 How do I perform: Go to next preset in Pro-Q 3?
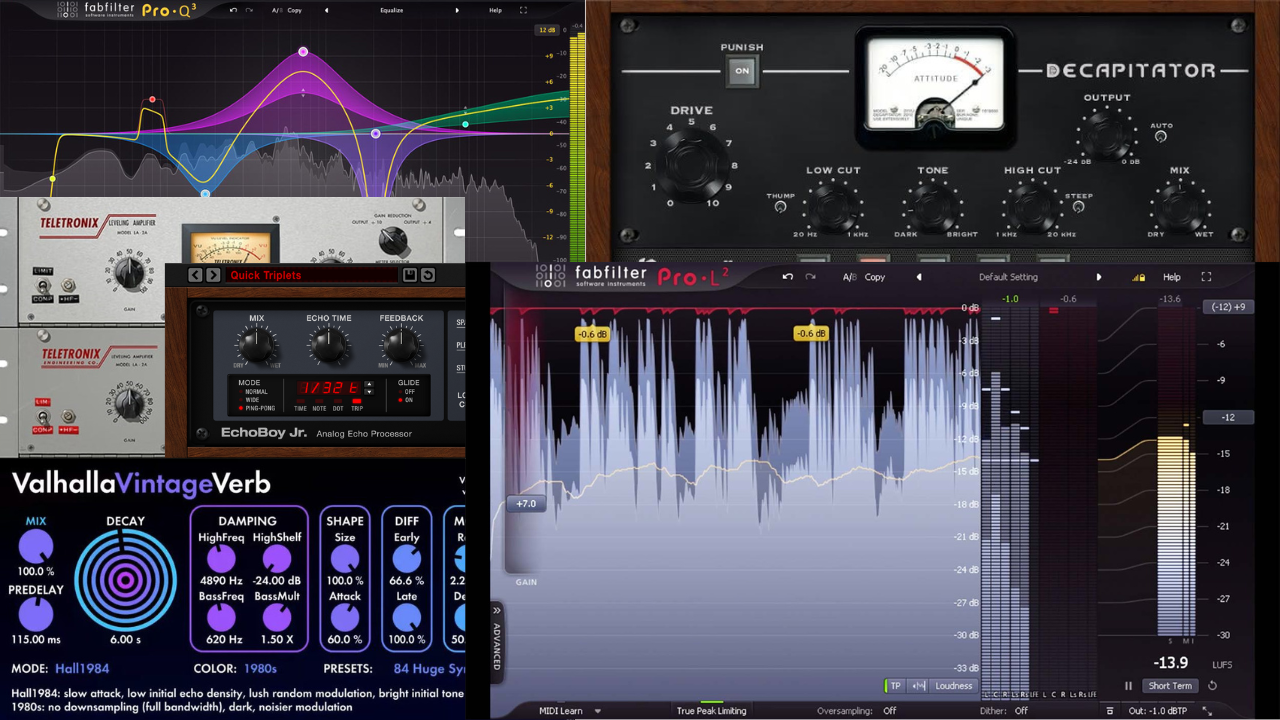point(457,10)
